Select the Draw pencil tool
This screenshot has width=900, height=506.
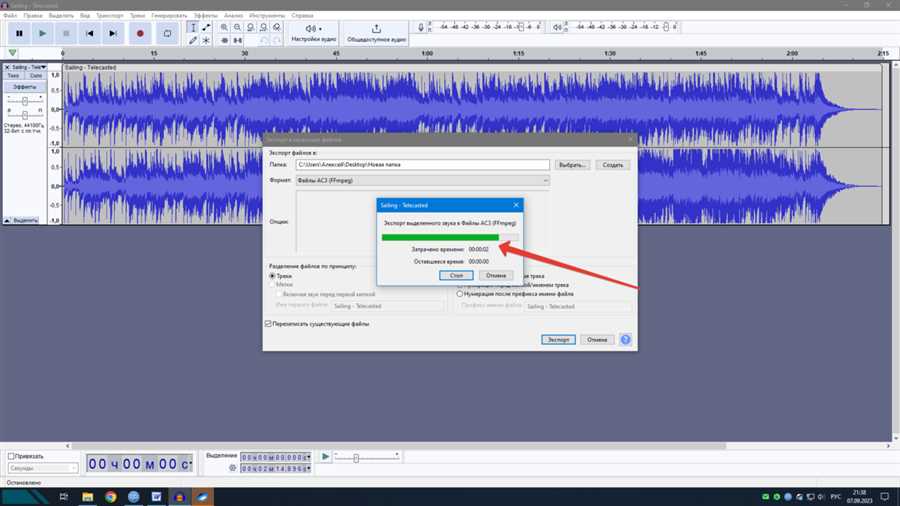193,41
